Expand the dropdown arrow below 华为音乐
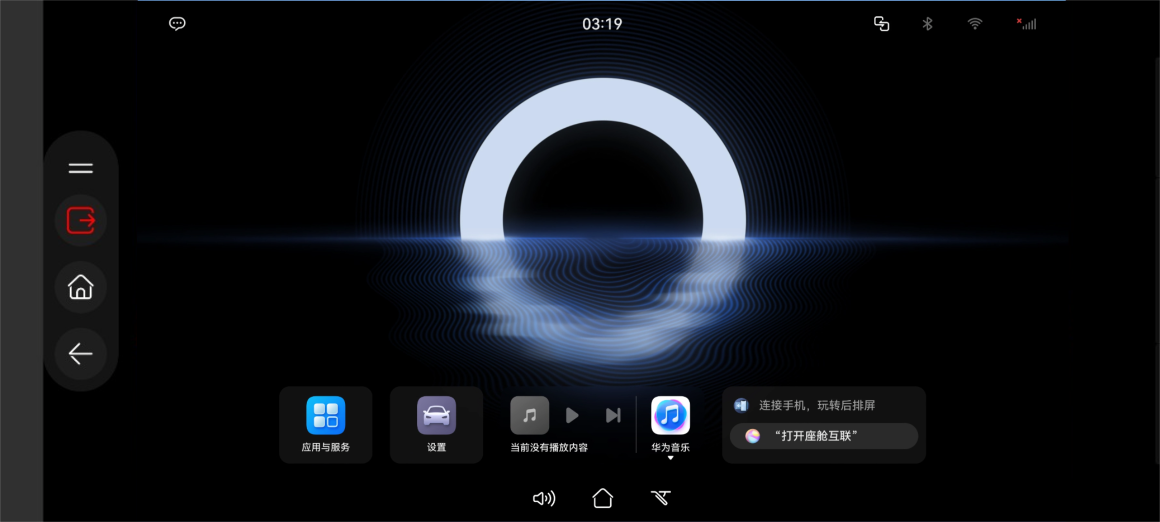The image size is (1160, 522). click(670, 458)
